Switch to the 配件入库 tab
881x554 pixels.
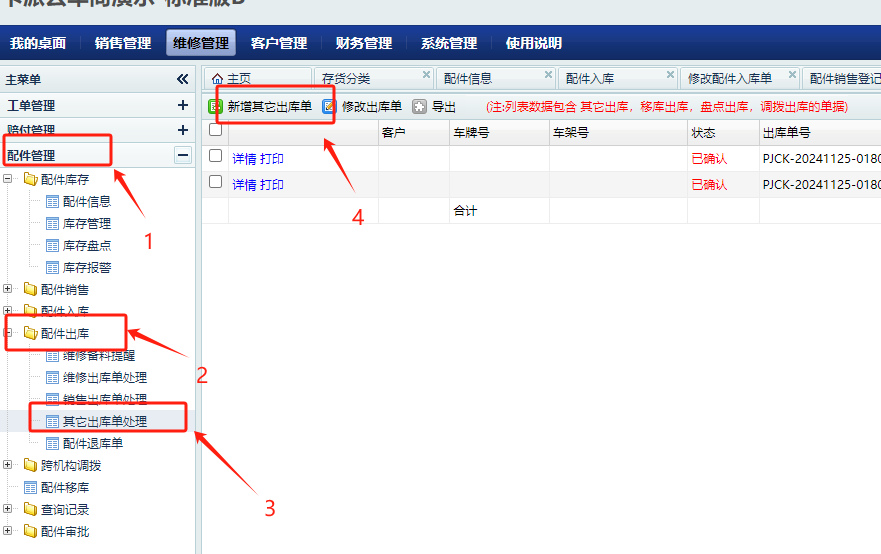coord(590,79)
